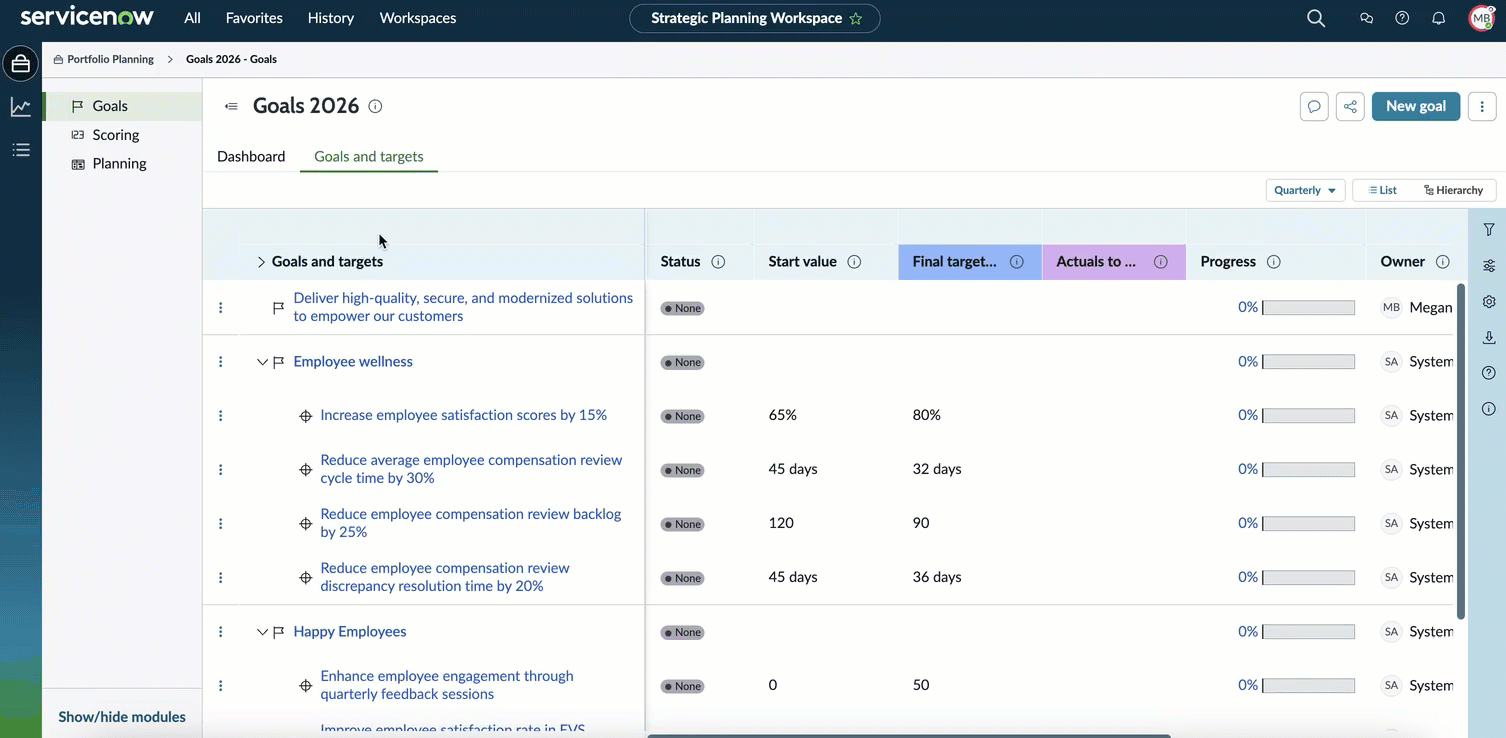Viewport: 1506px width, 738px height.
Task: Open row actions for Happy Employees goal
Action: 221,632
